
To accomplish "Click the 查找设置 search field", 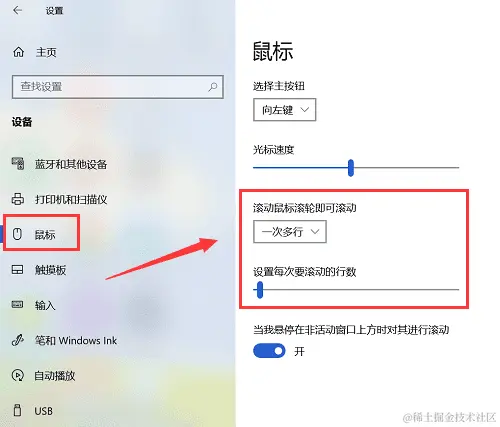I will coord(118,87).
